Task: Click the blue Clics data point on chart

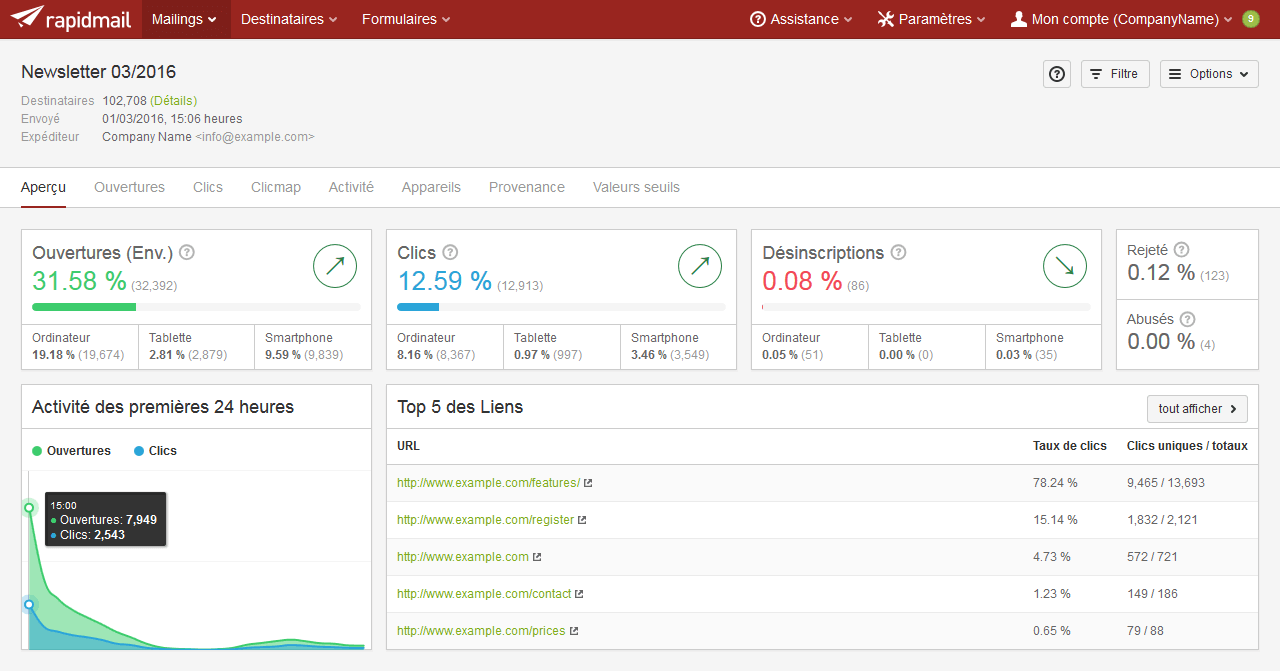Action: (29, 604)
